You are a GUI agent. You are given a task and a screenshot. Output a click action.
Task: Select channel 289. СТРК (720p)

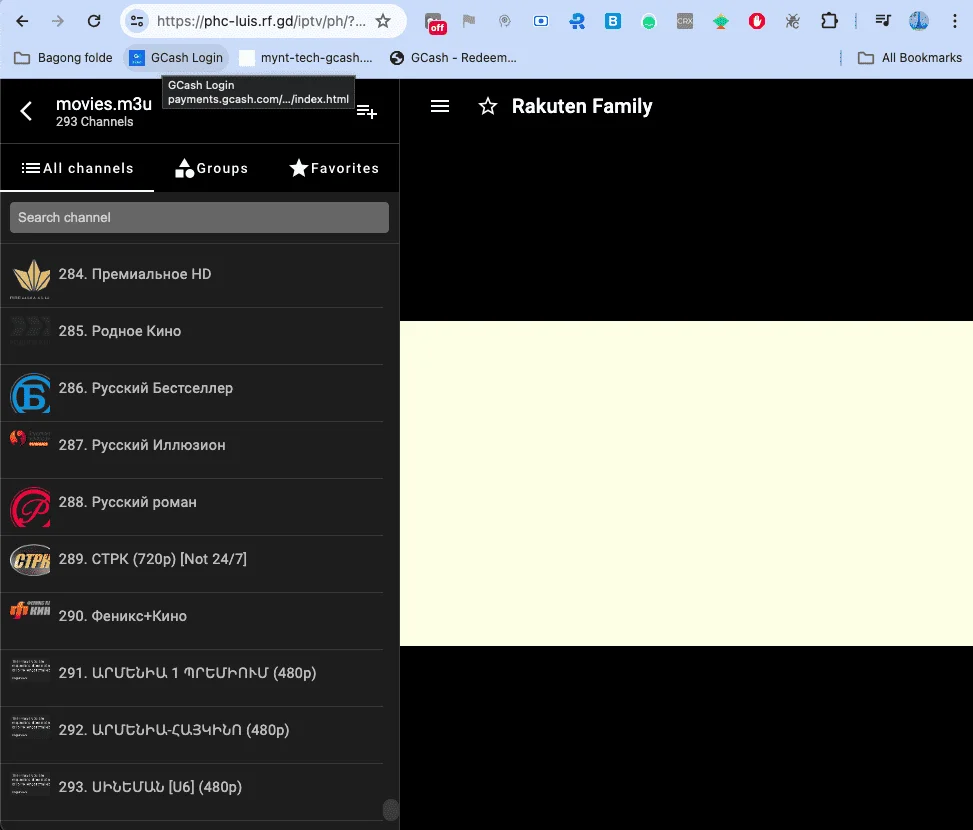click(x=192, y=564)
